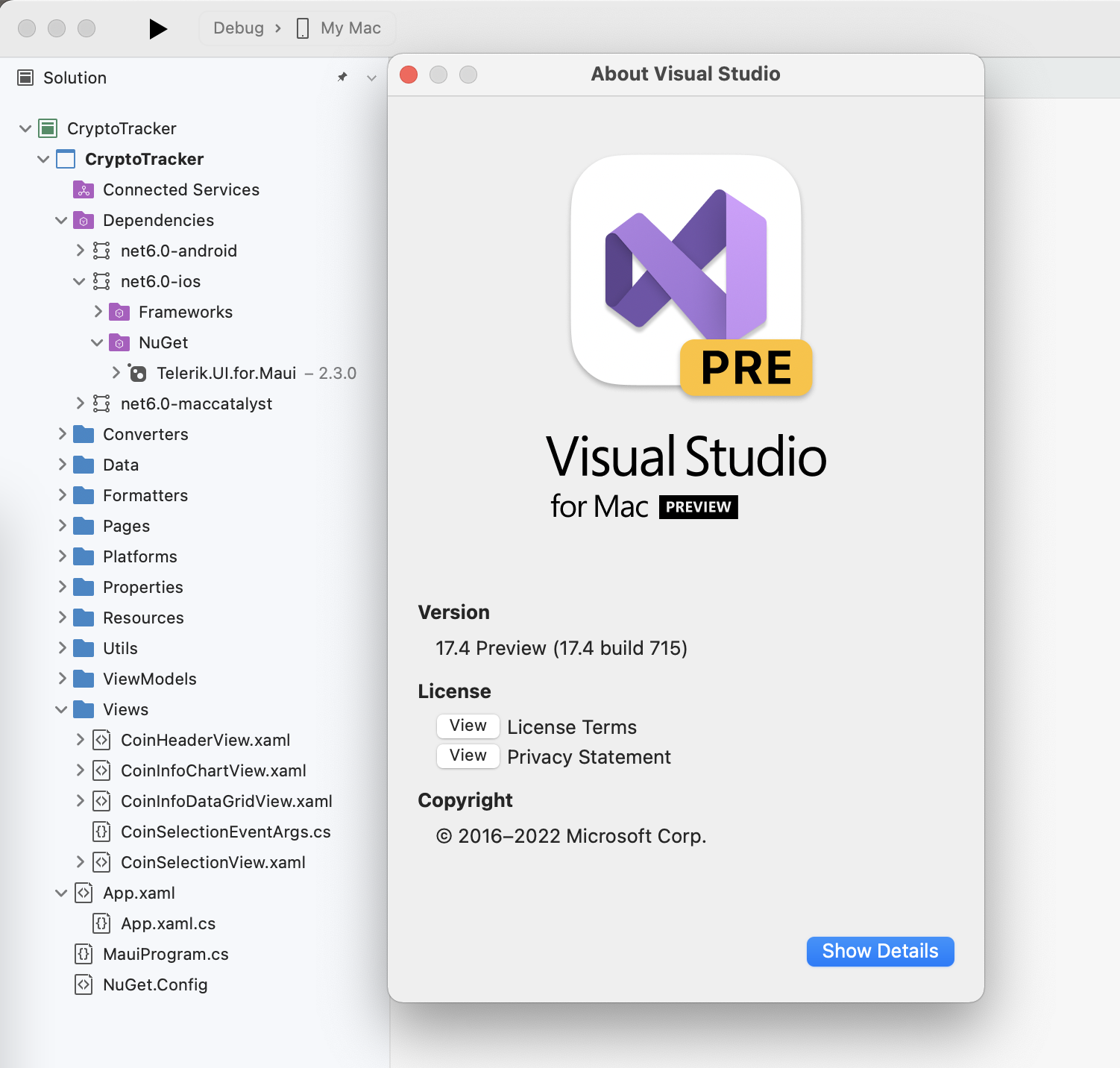Expand CoinInfoChartView.xaml node

[x=80, y=770]
